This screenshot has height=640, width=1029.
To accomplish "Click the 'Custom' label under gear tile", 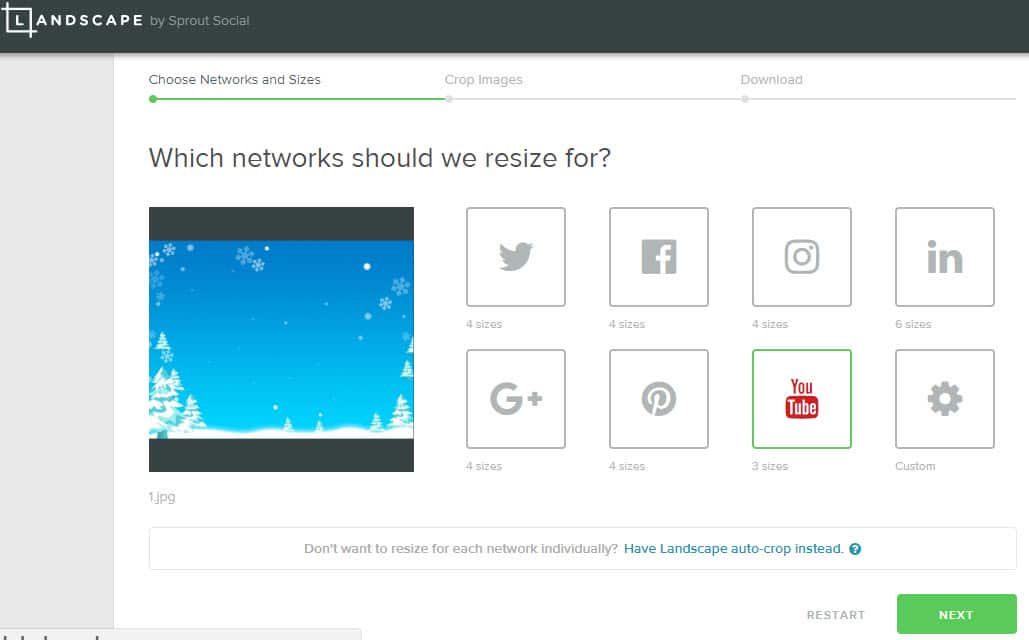I will (x=915, y=466).
